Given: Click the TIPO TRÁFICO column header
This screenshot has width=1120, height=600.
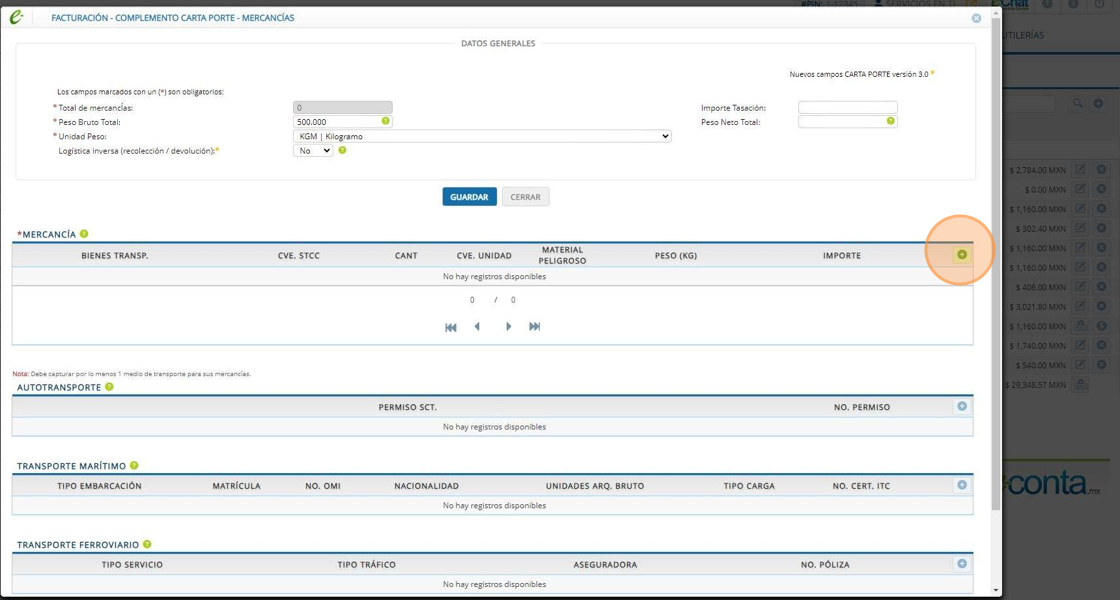Looking at the screenshot, I should pyautogui.click(x=366, y=564).
